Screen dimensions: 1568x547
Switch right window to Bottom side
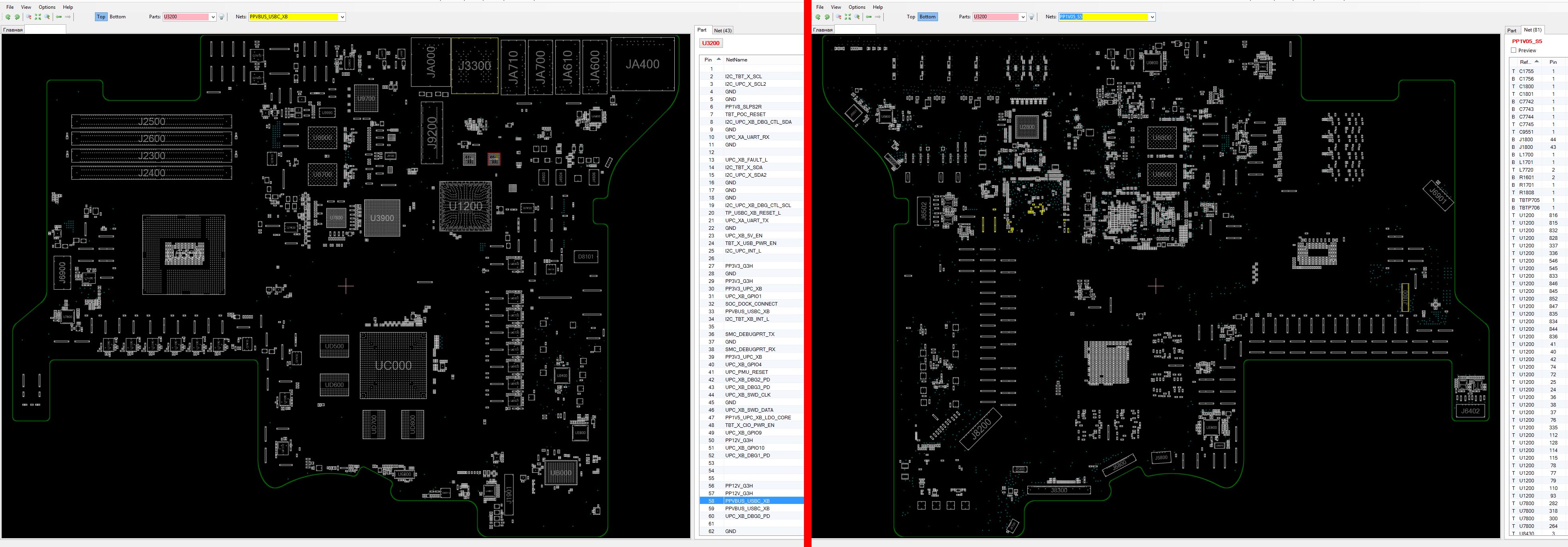click(x=928, y=17)
